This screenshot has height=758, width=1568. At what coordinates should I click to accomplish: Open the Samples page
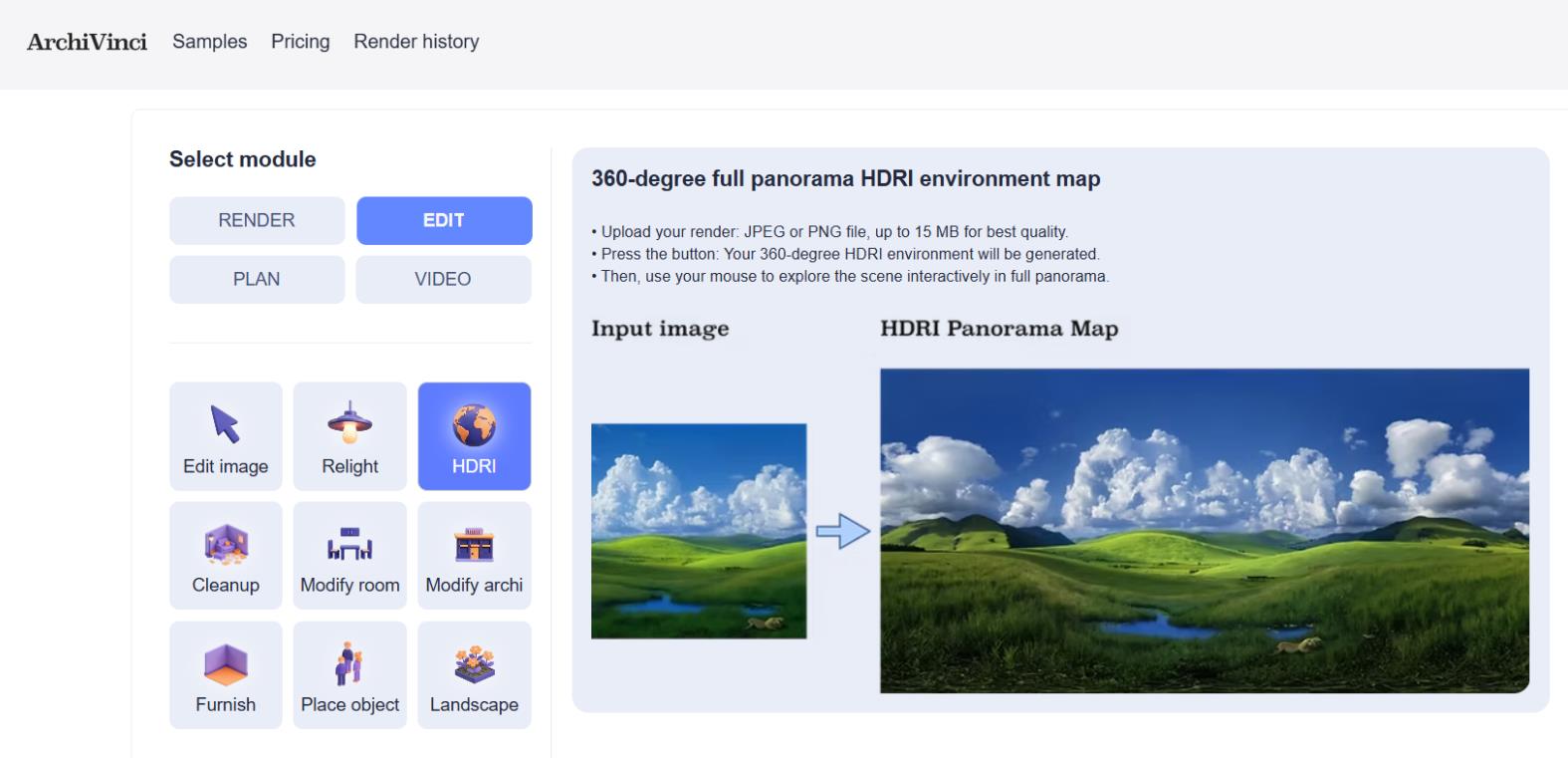coord(210,42)
